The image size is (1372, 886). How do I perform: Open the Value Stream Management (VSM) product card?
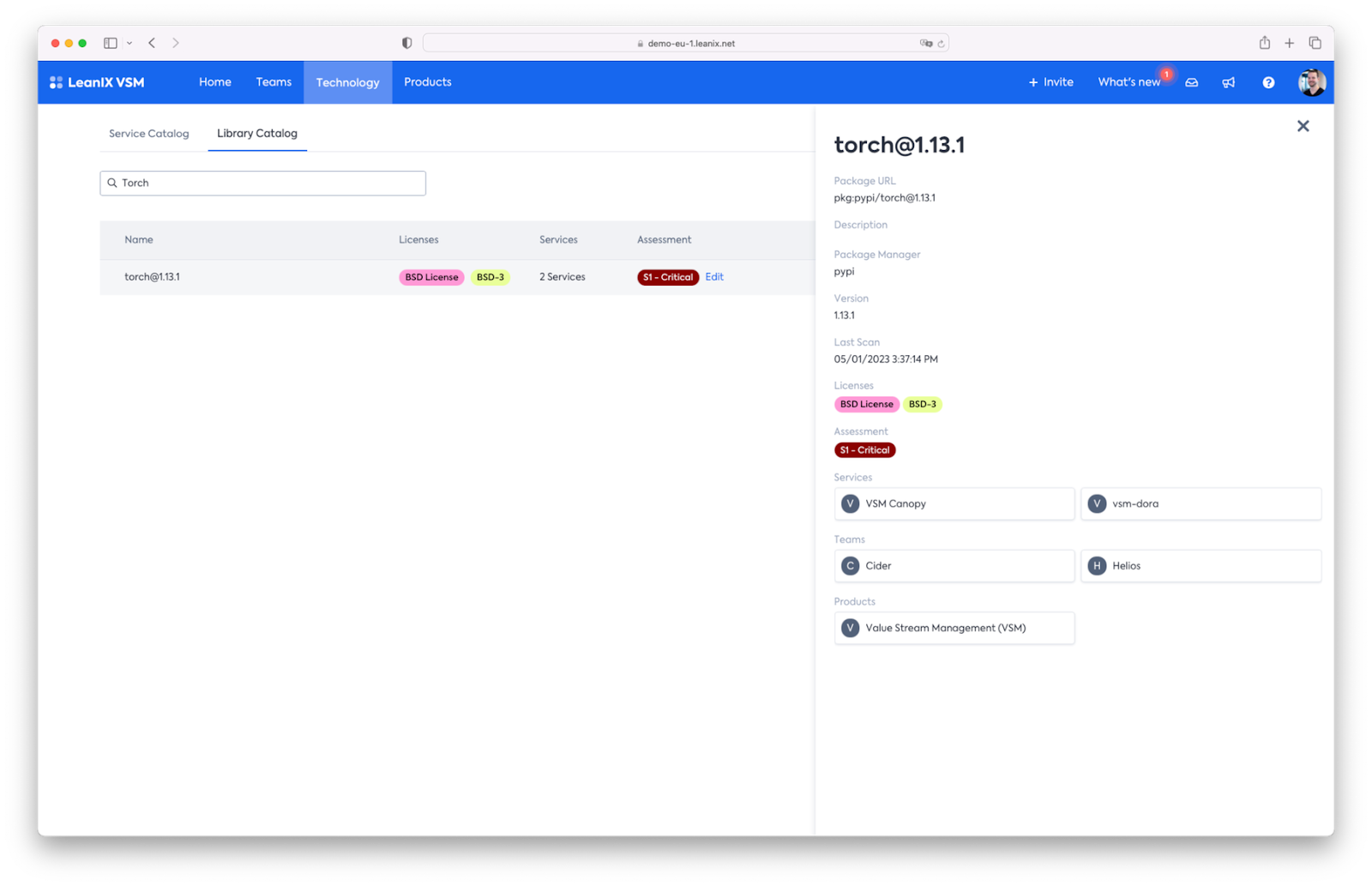click(x=954, y=628)
